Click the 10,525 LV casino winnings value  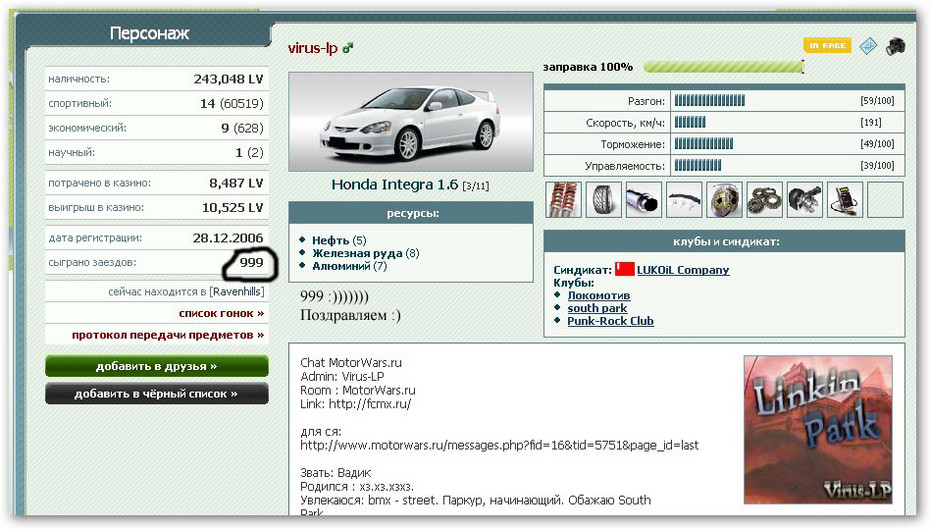232,208
